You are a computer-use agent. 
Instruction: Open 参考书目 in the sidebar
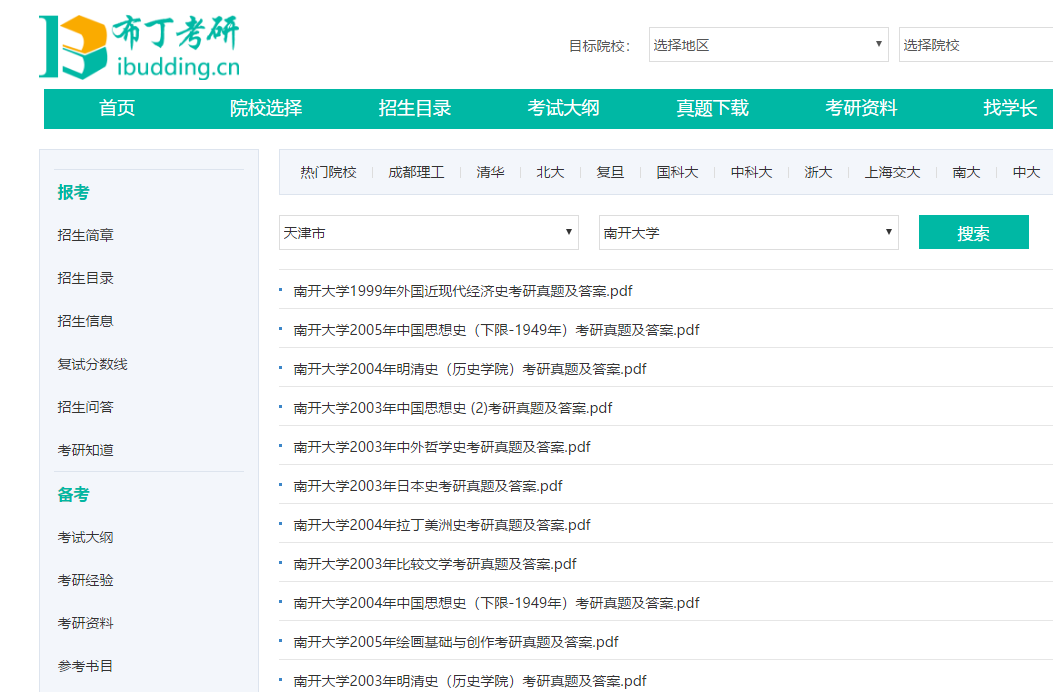(x=86, y=666)
